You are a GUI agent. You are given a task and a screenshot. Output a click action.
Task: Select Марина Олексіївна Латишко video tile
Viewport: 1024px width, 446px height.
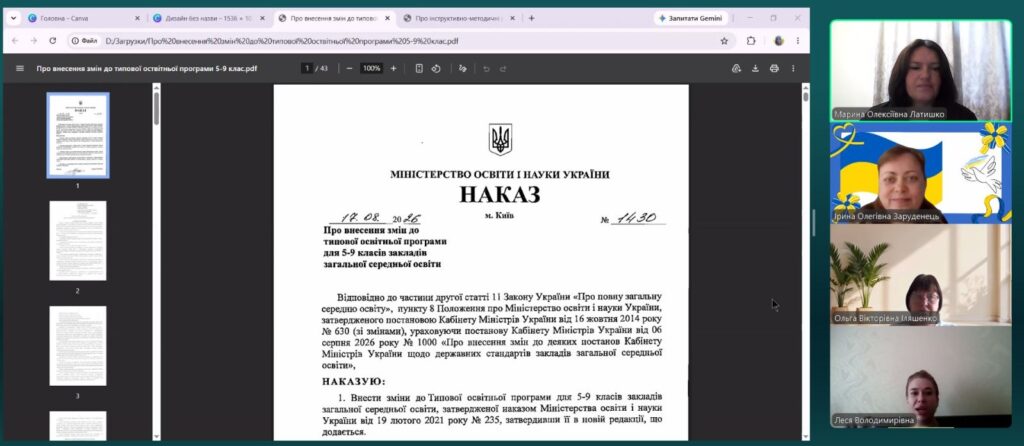920,71
